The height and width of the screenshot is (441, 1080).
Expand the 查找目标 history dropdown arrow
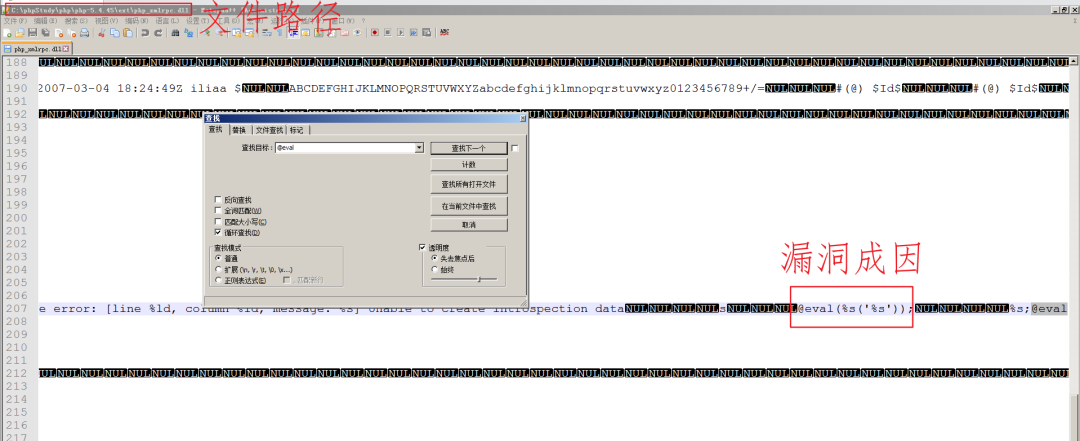[x=419, y=147]
